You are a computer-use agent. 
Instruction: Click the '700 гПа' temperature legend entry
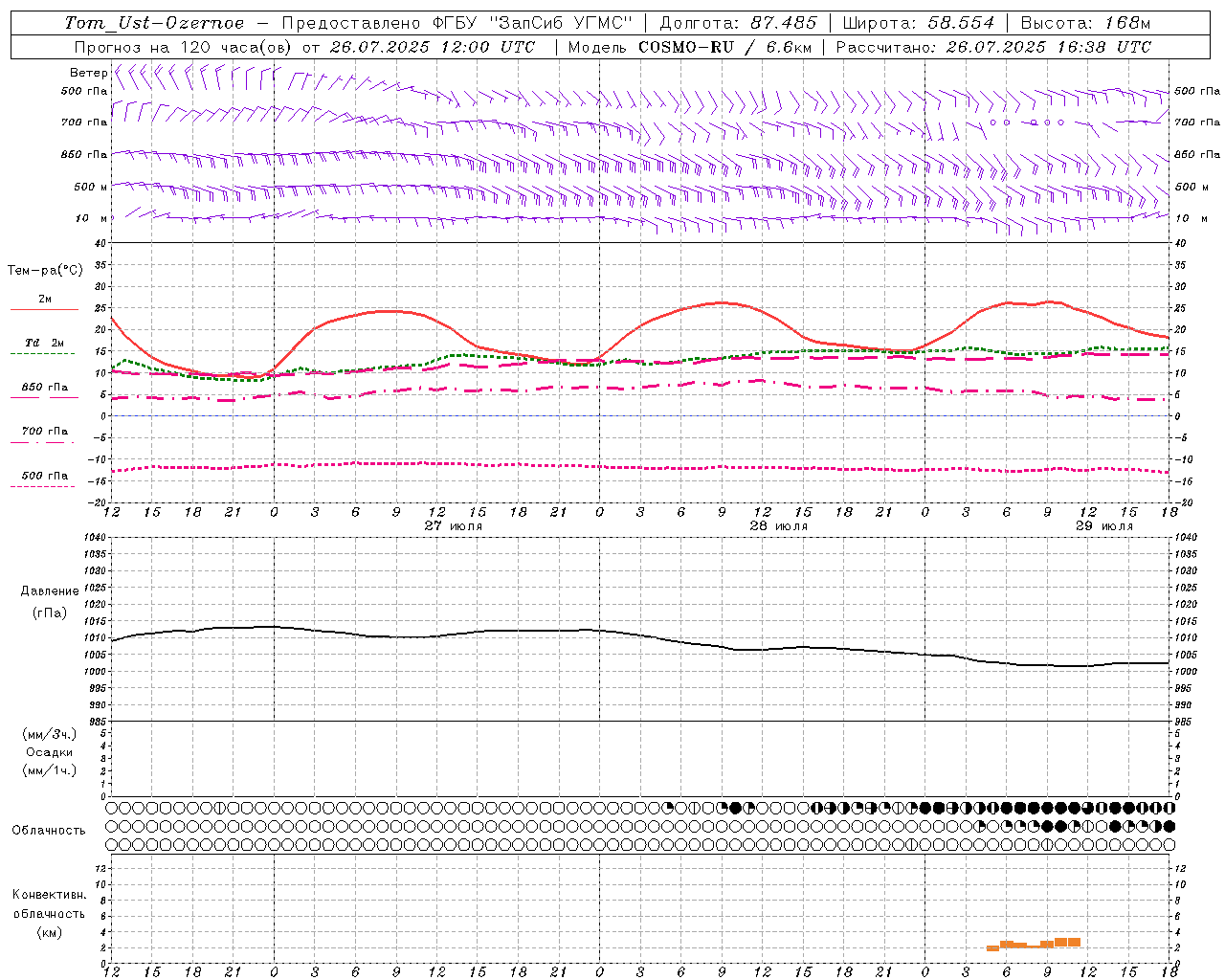coord(45,432)
